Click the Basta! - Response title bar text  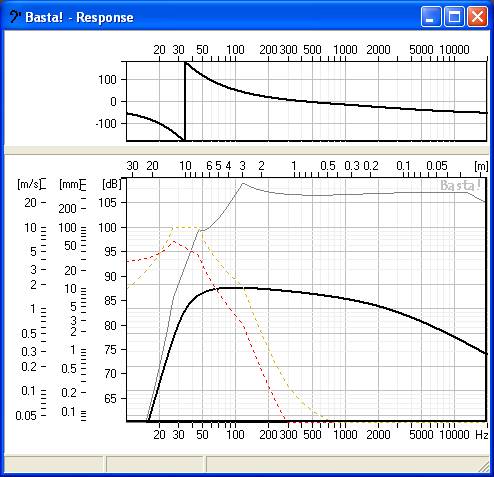pos(79,17)
